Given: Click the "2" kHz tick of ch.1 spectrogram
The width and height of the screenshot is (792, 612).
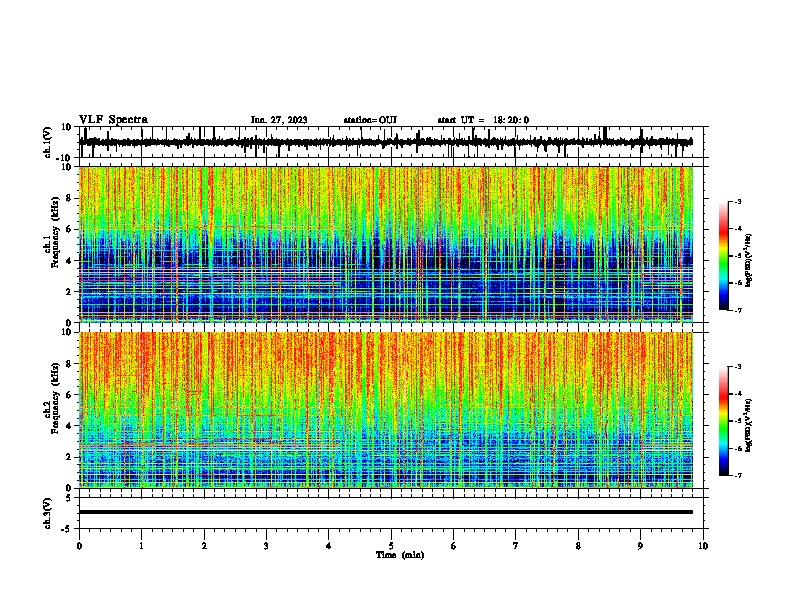Looking at the screenshot, I should click(x=69, y=291).
